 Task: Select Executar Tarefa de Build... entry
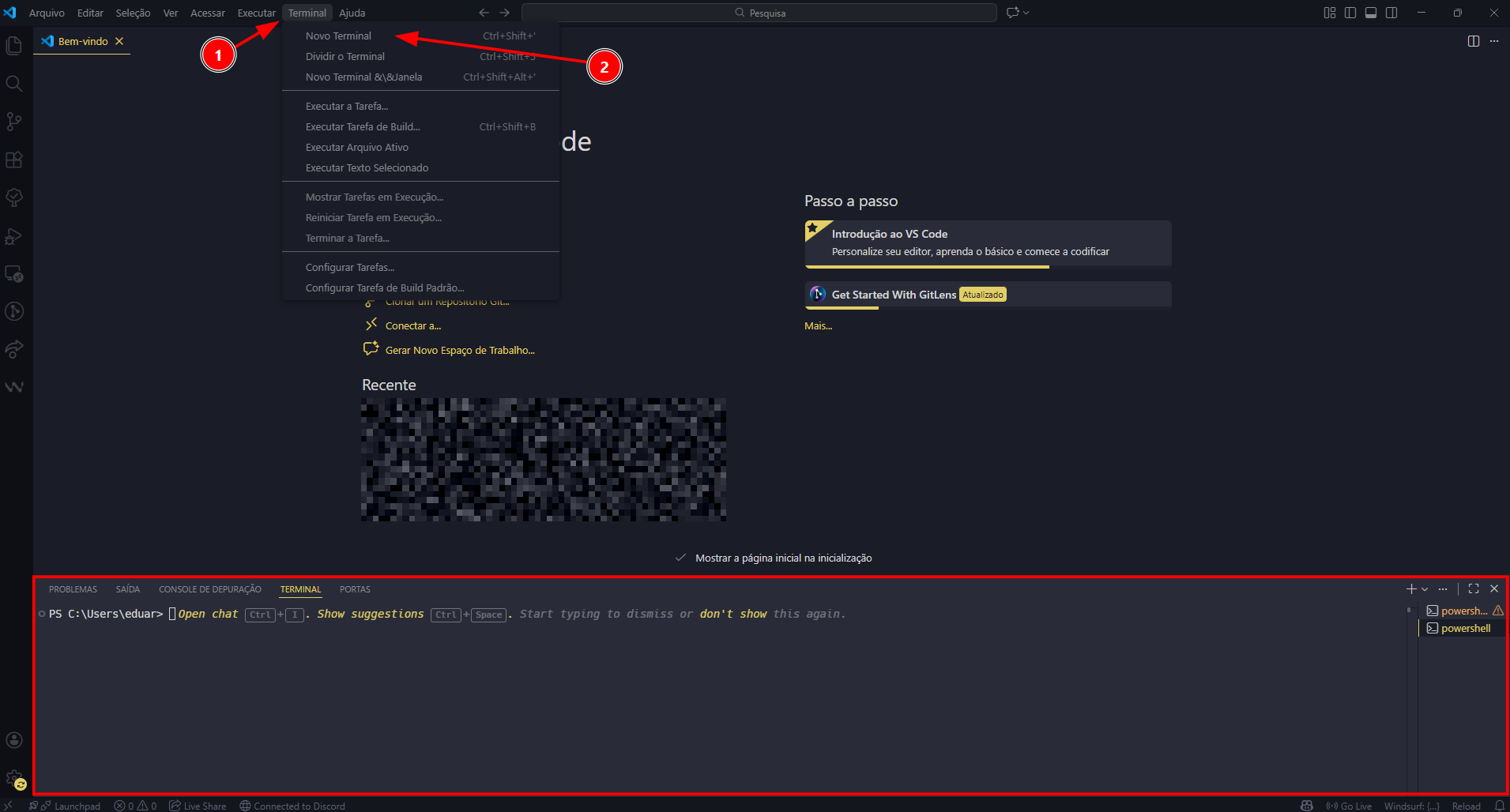[x=420, y=126]
